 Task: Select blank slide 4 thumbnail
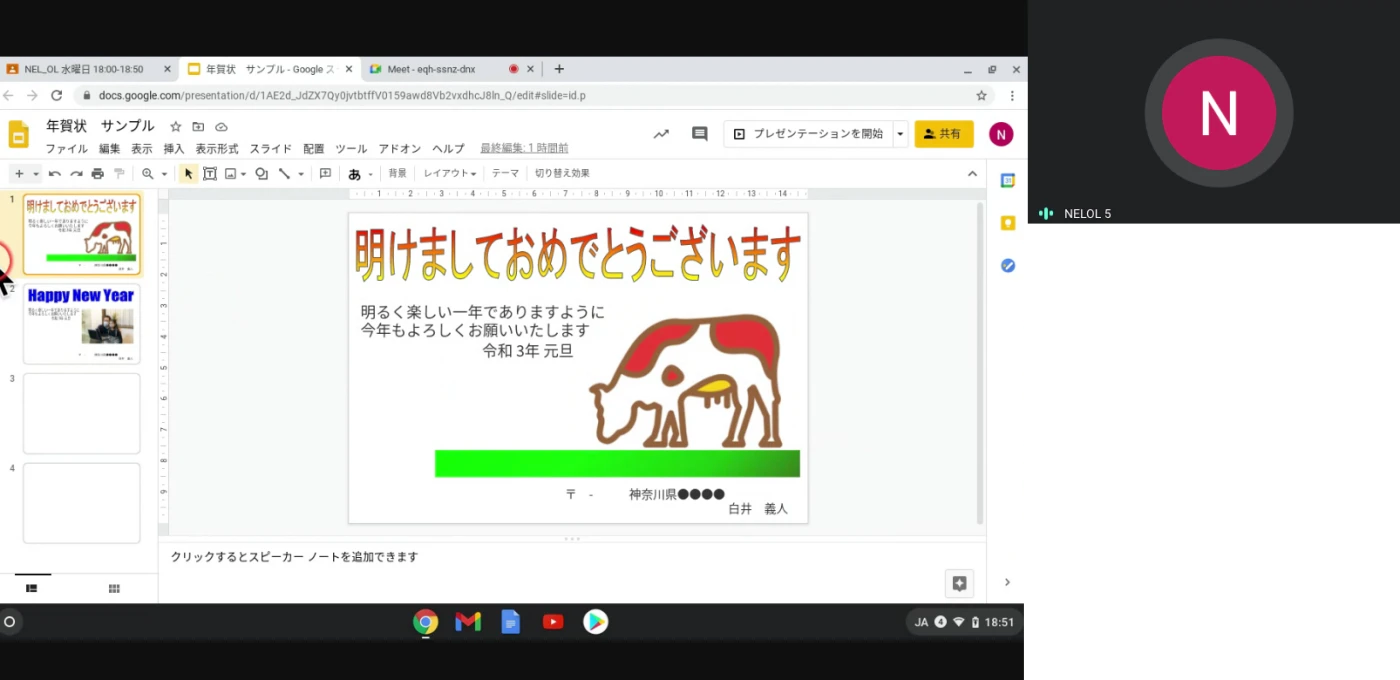tap(82, 503)
